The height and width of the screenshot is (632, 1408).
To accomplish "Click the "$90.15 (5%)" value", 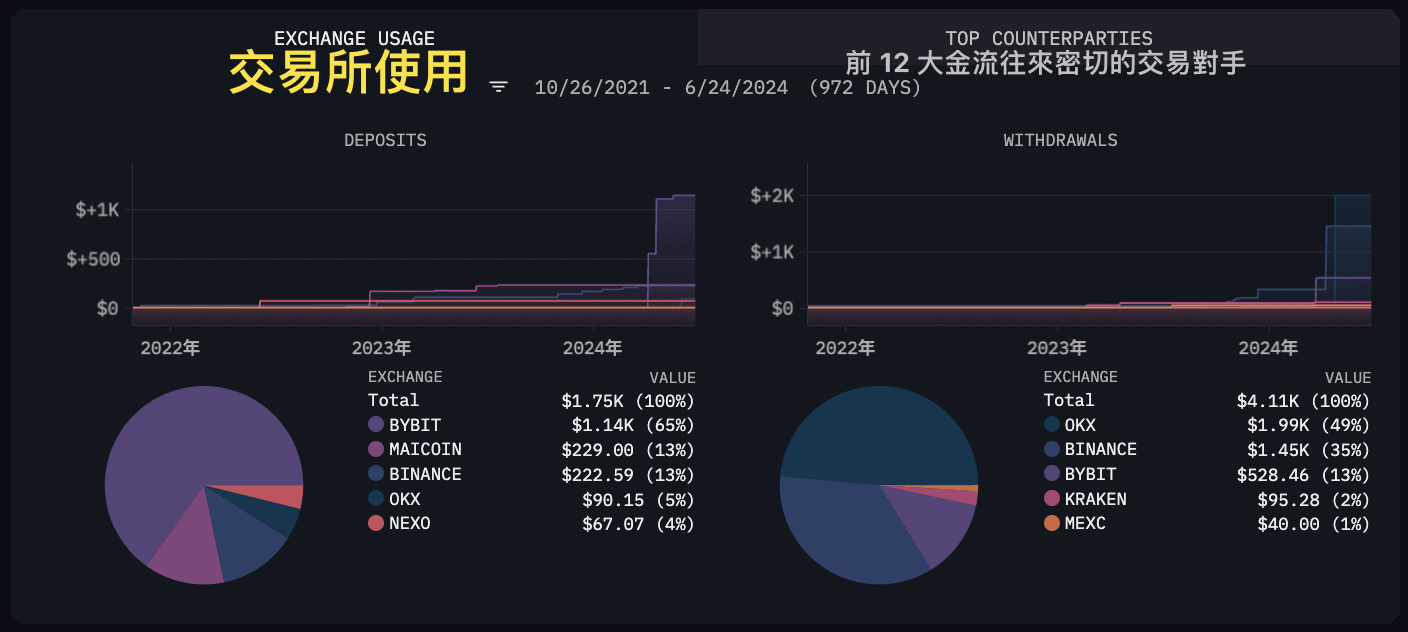I will pyautogui.click(x=638, y=499).
